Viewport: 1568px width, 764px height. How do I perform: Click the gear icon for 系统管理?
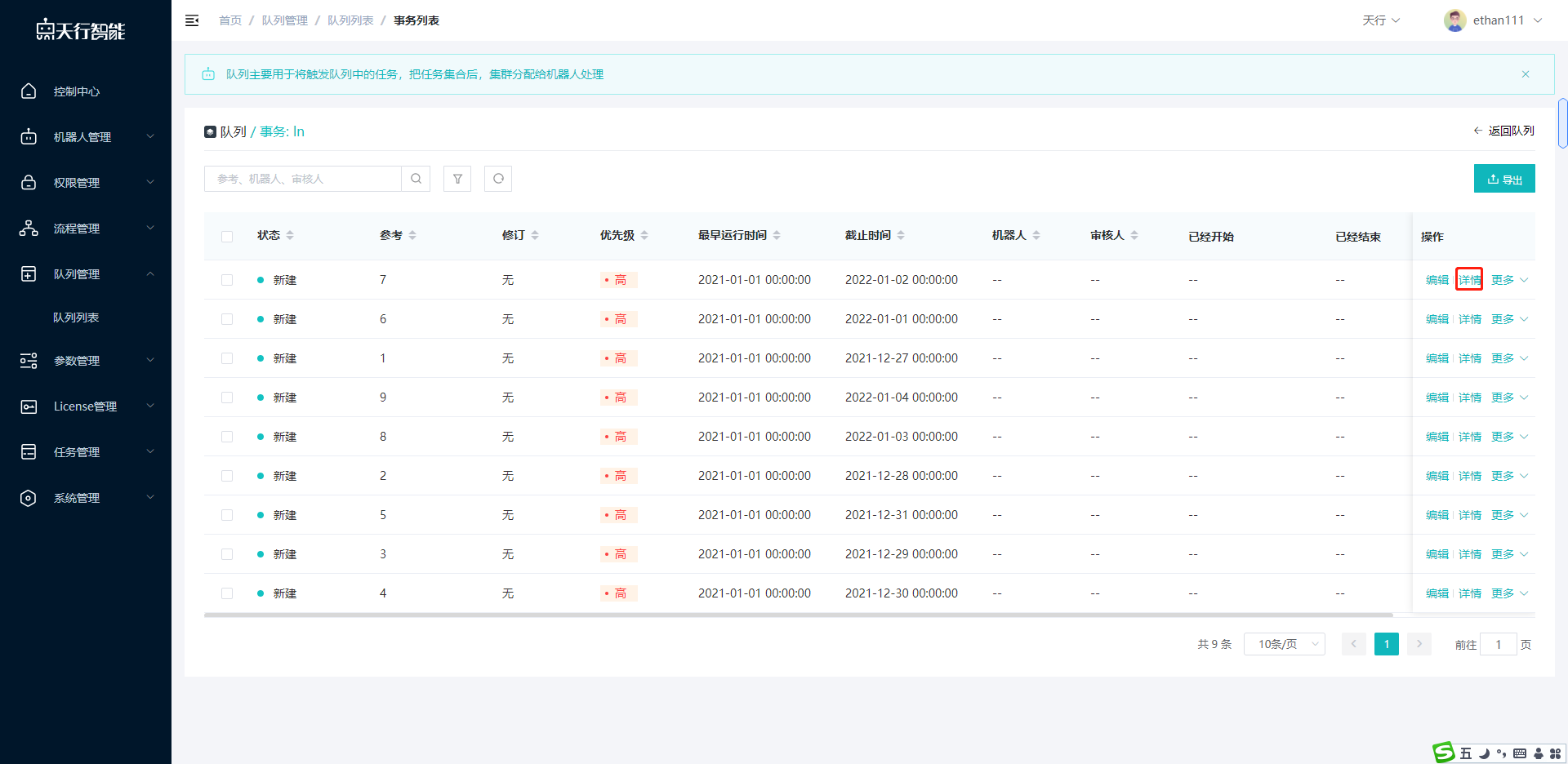[29, 498]
